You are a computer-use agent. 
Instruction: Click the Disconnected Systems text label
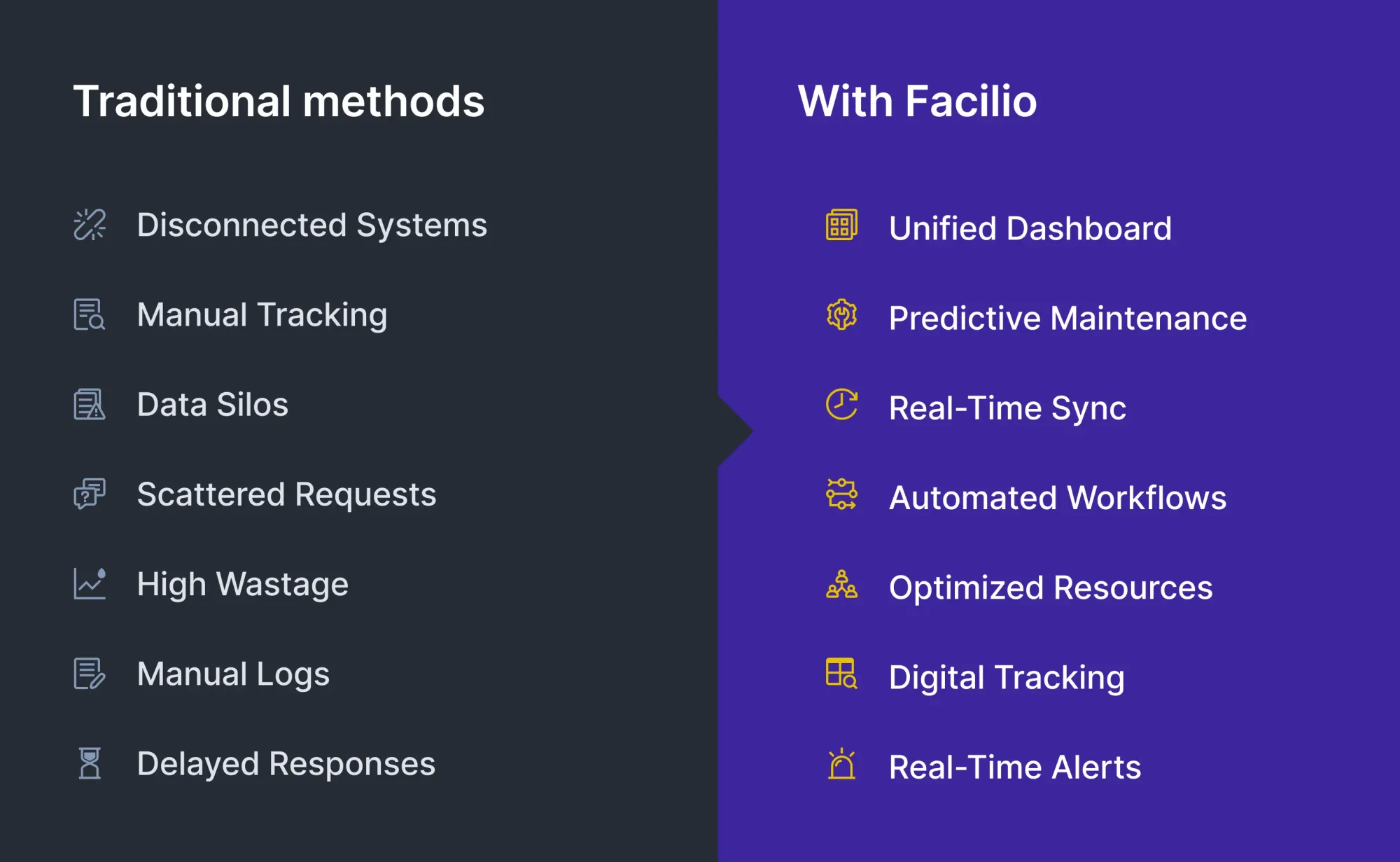(x=312, y=225)
